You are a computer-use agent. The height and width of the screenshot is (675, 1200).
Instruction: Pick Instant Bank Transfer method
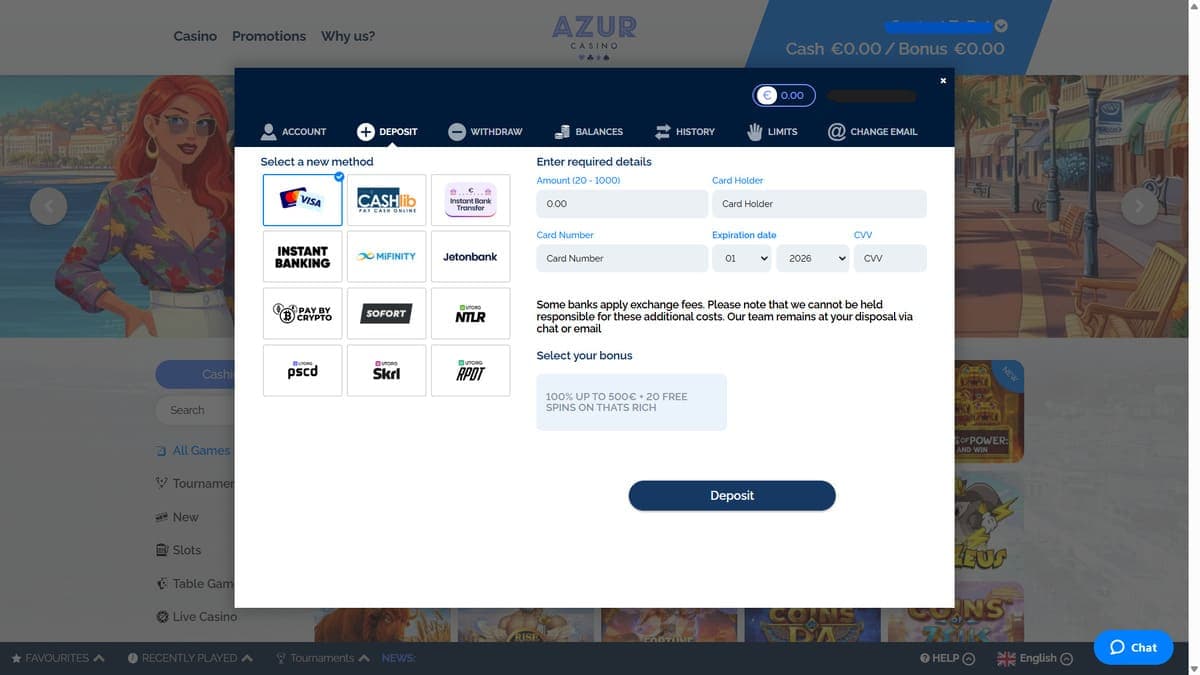[471, 200]
